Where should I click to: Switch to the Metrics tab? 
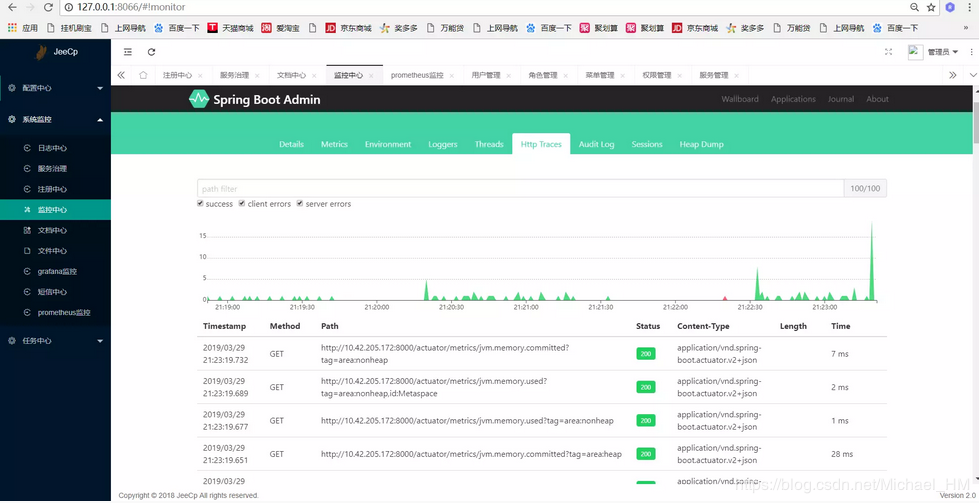click(x=334, y=144)
